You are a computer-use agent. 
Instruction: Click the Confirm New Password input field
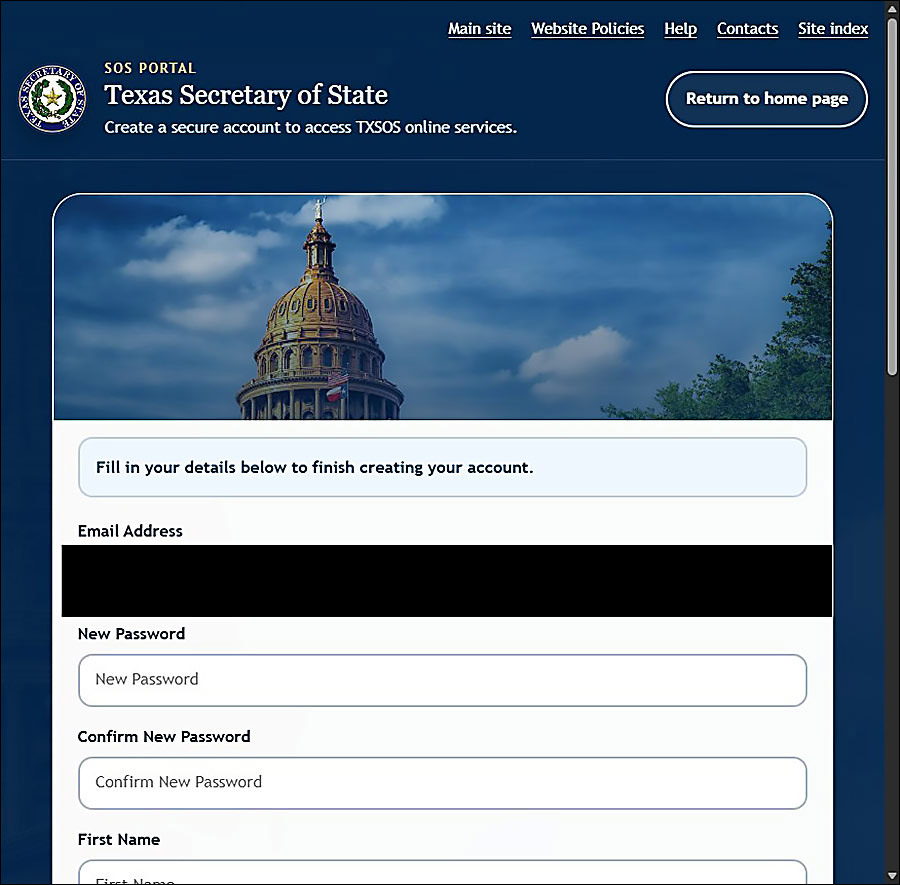442,783
